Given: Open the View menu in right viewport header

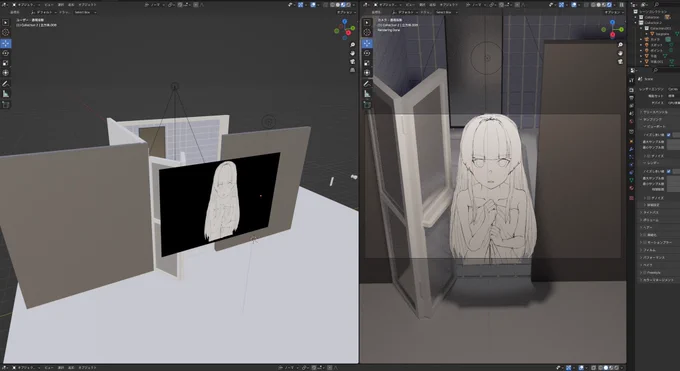Looking at the screenshot, I should (410, 5).
